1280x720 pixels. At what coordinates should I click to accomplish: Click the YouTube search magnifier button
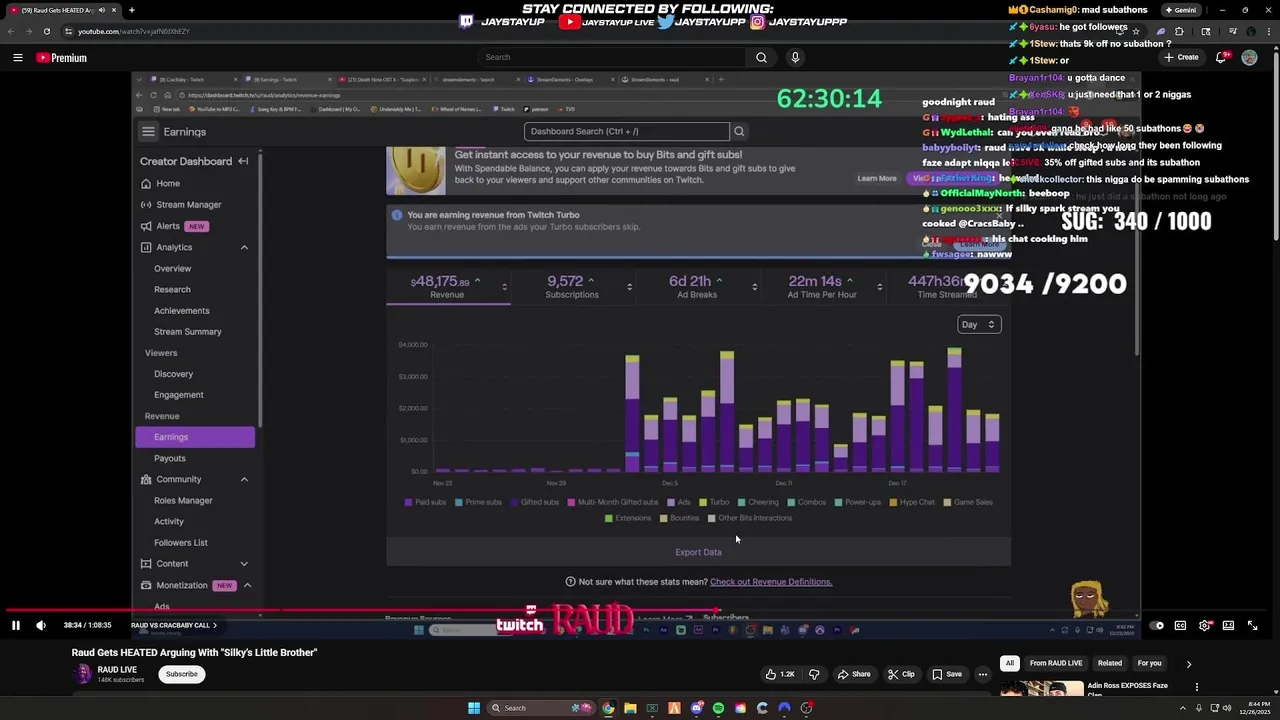point(761,58)
